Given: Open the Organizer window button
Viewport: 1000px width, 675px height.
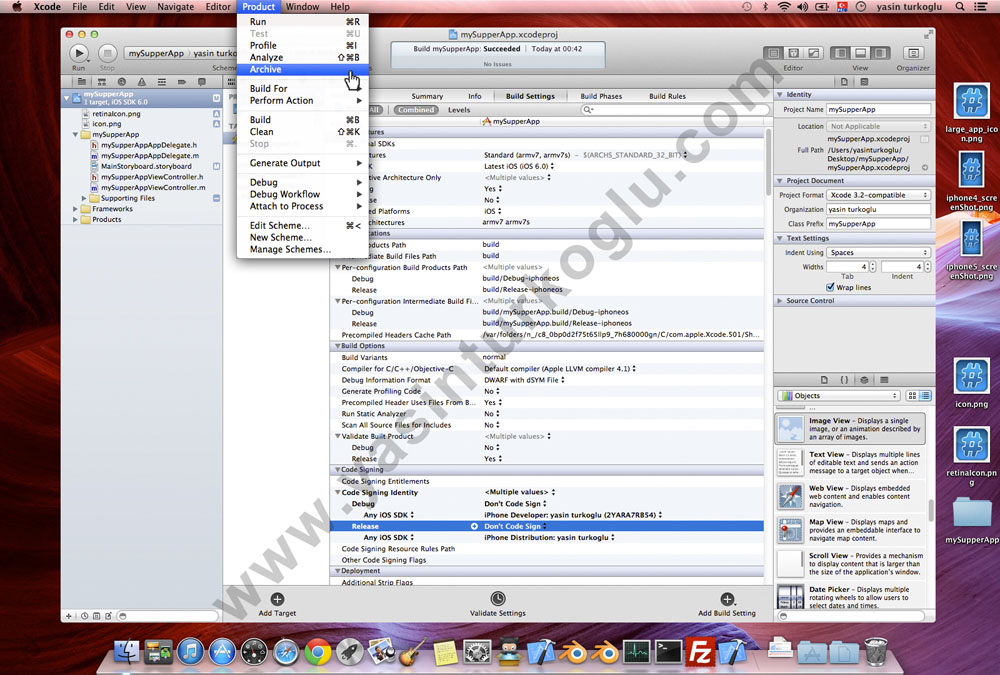Looking at the screenshot, I should 913,53.
